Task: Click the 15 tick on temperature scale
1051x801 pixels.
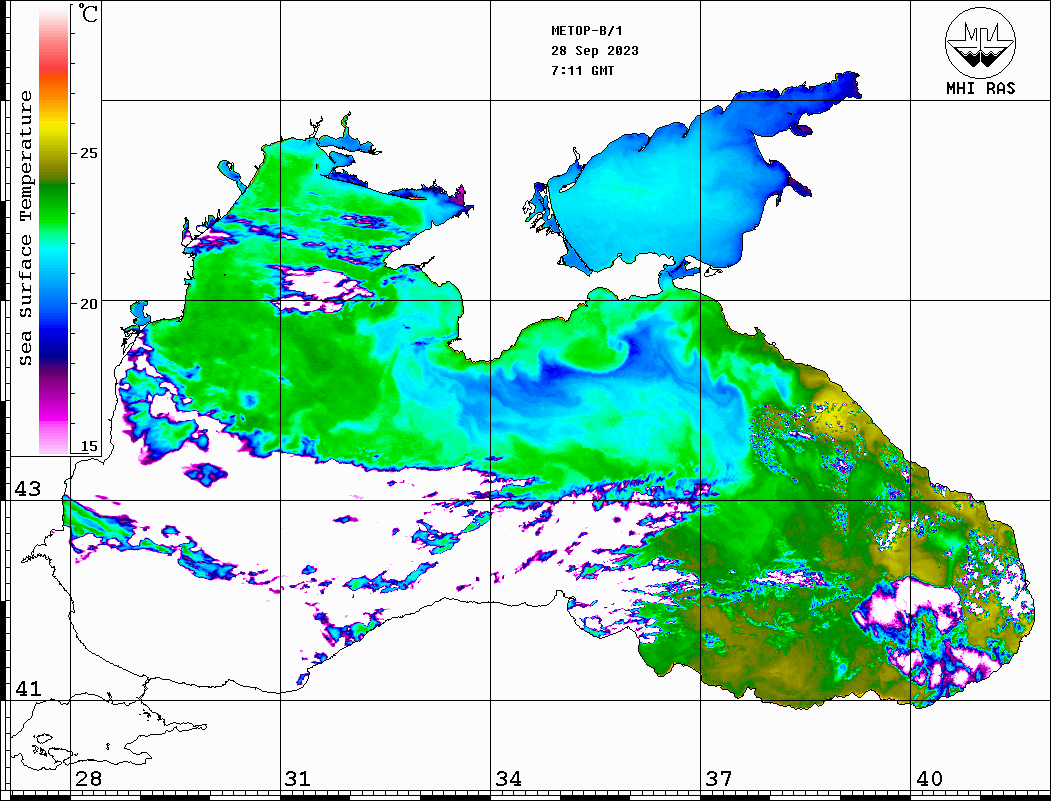Action: [x=88, y=446]
